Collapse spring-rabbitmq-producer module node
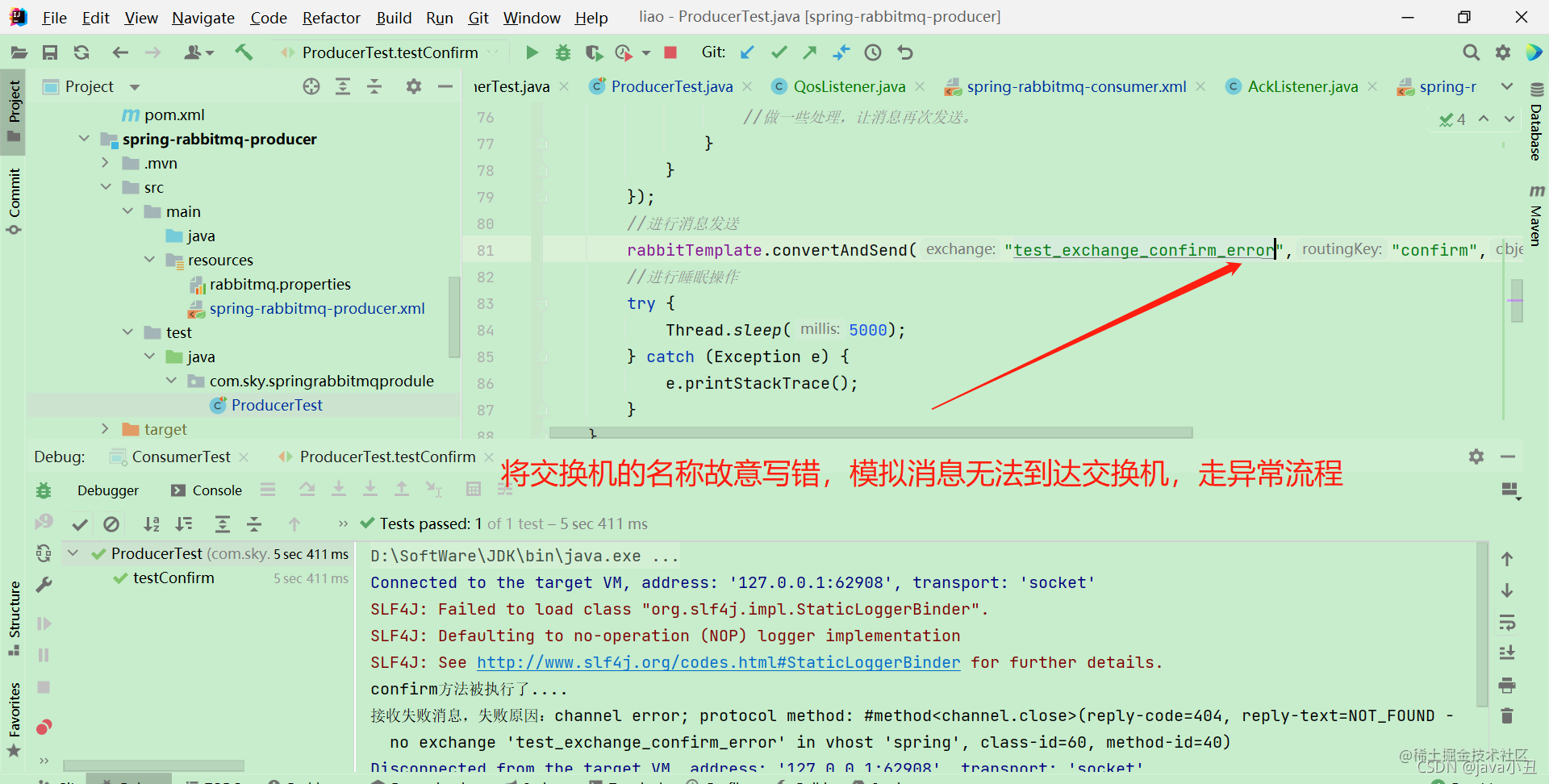 [84, 139]
